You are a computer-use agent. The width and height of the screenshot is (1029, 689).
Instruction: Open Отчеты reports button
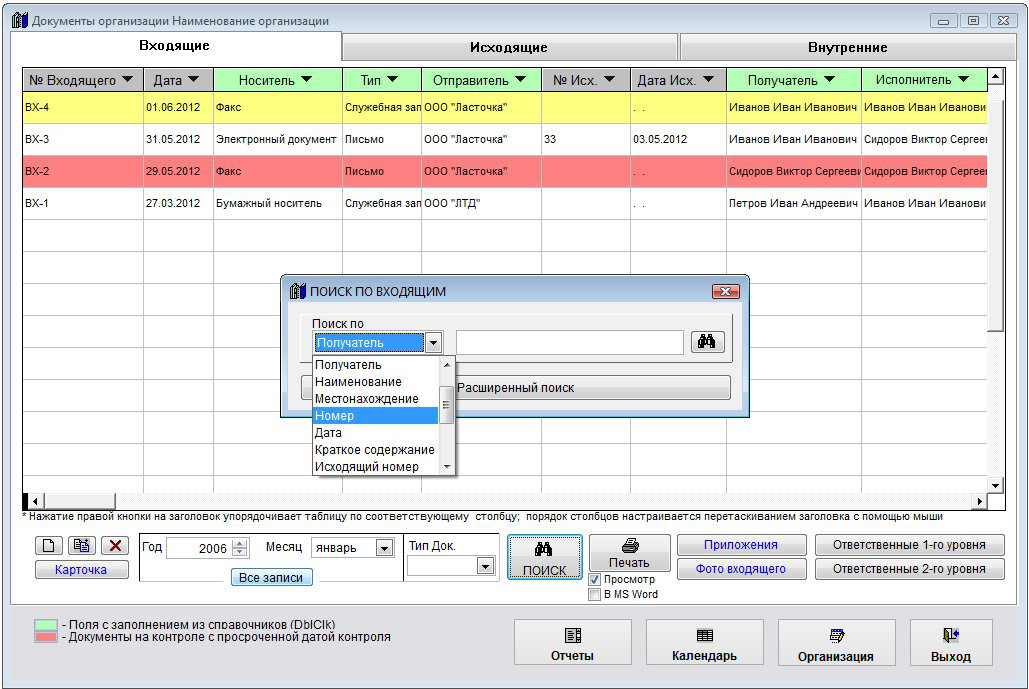coord(572,643)
